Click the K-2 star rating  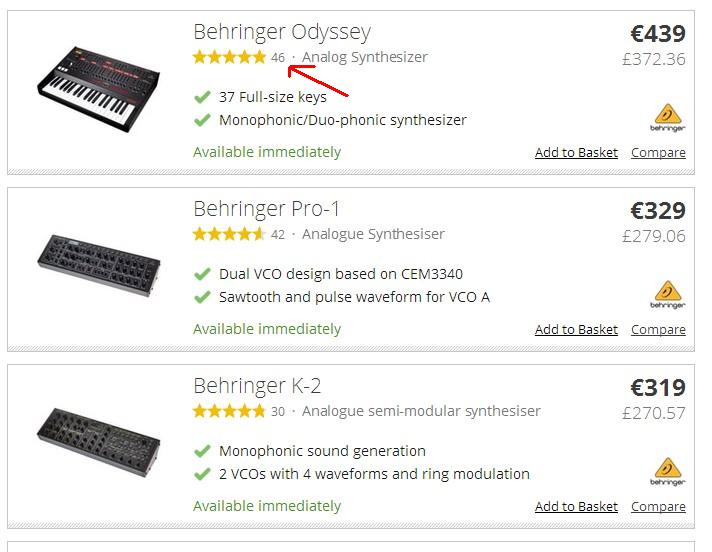[229, 411]
